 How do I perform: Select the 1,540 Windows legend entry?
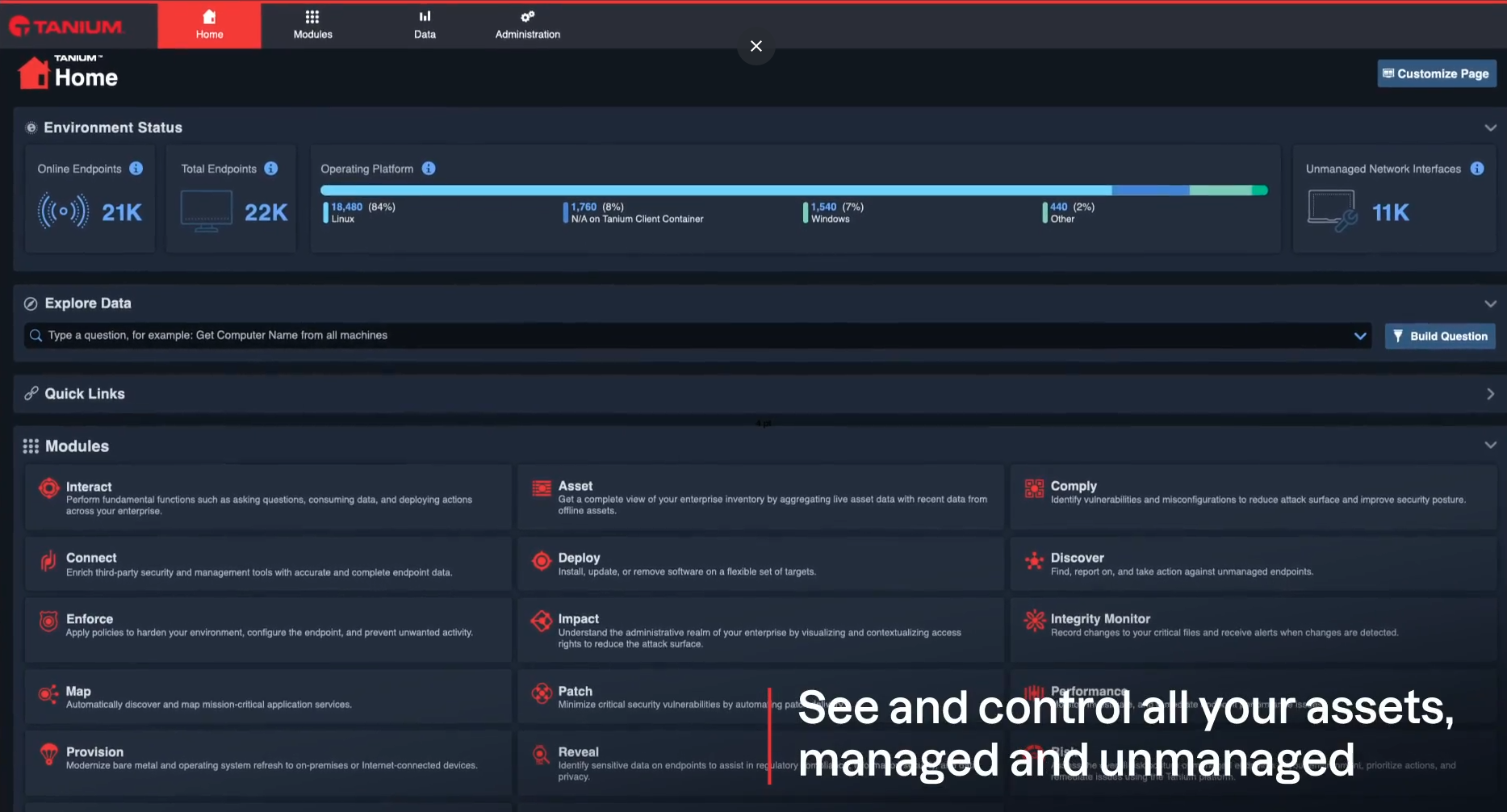[833, 212]
